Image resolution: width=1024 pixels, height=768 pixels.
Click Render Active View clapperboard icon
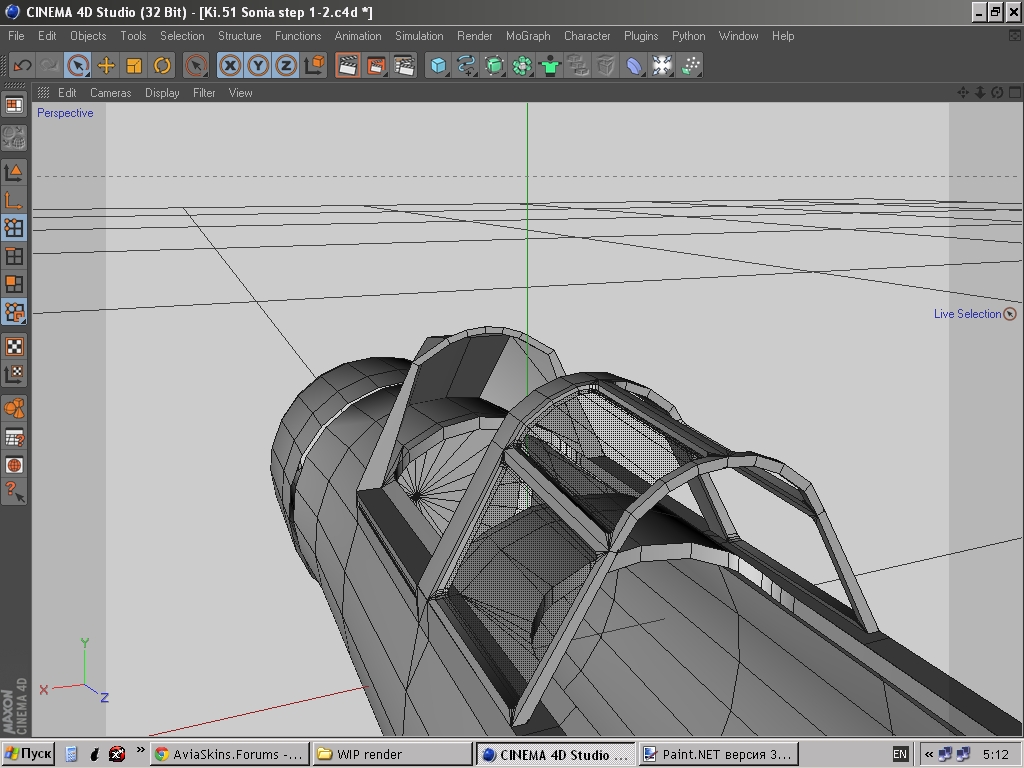tap(348, 66)
